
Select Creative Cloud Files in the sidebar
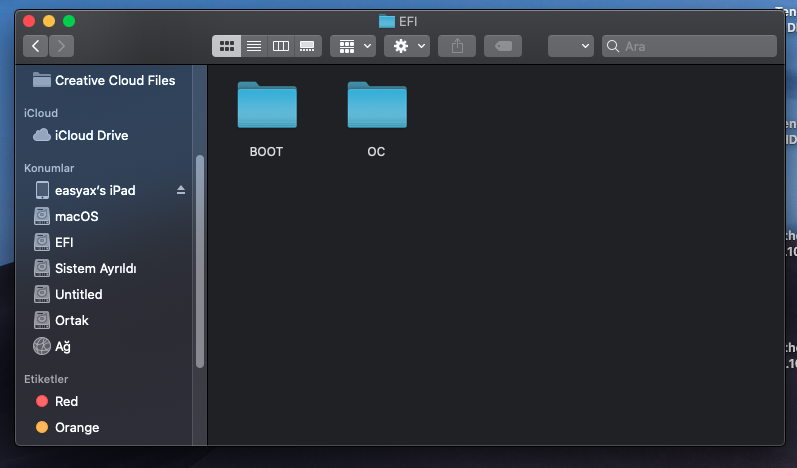114,80
